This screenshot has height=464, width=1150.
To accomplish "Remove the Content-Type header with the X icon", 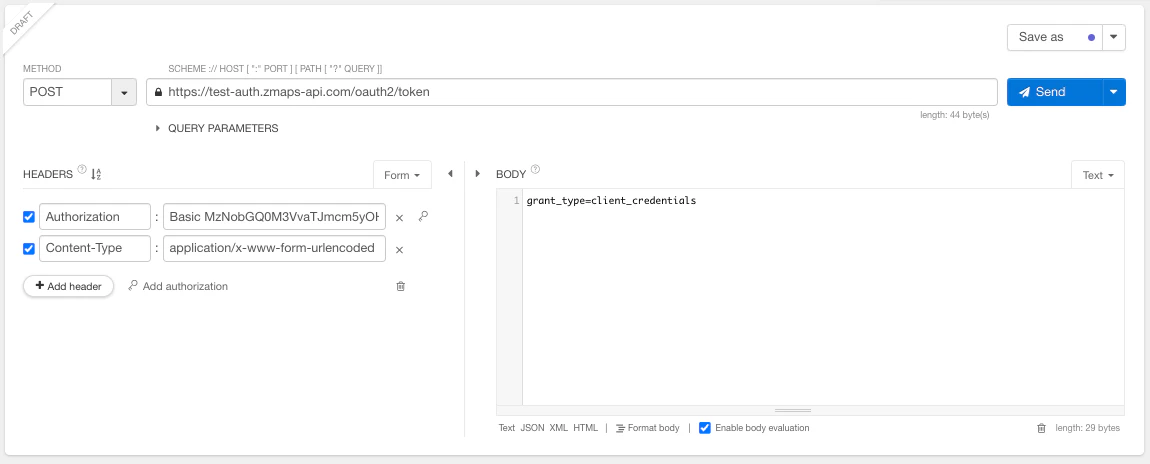I will tap(400, 250).
